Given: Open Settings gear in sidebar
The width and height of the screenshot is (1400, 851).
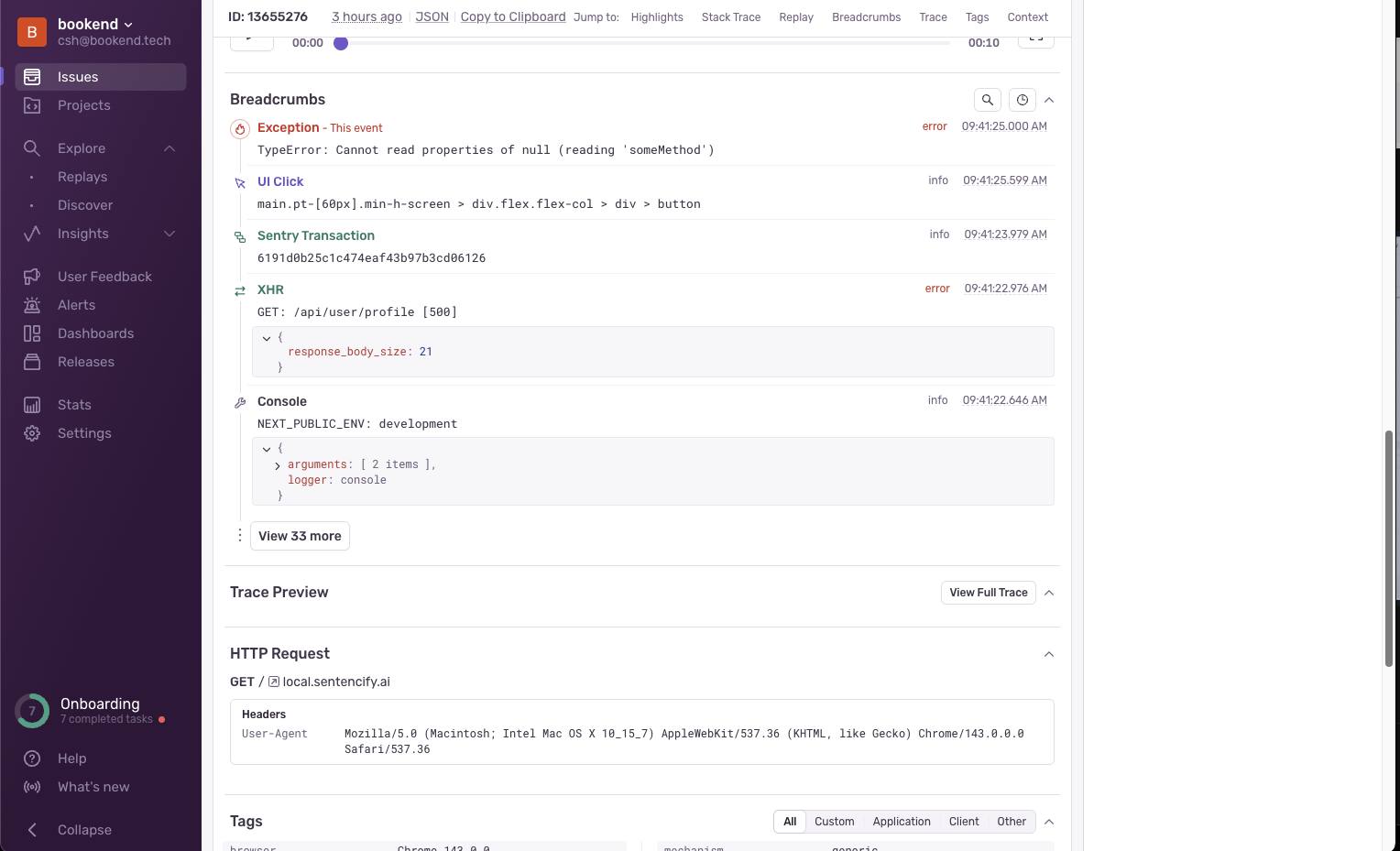Looking at the screenshot, I should [x=83, y=433].
